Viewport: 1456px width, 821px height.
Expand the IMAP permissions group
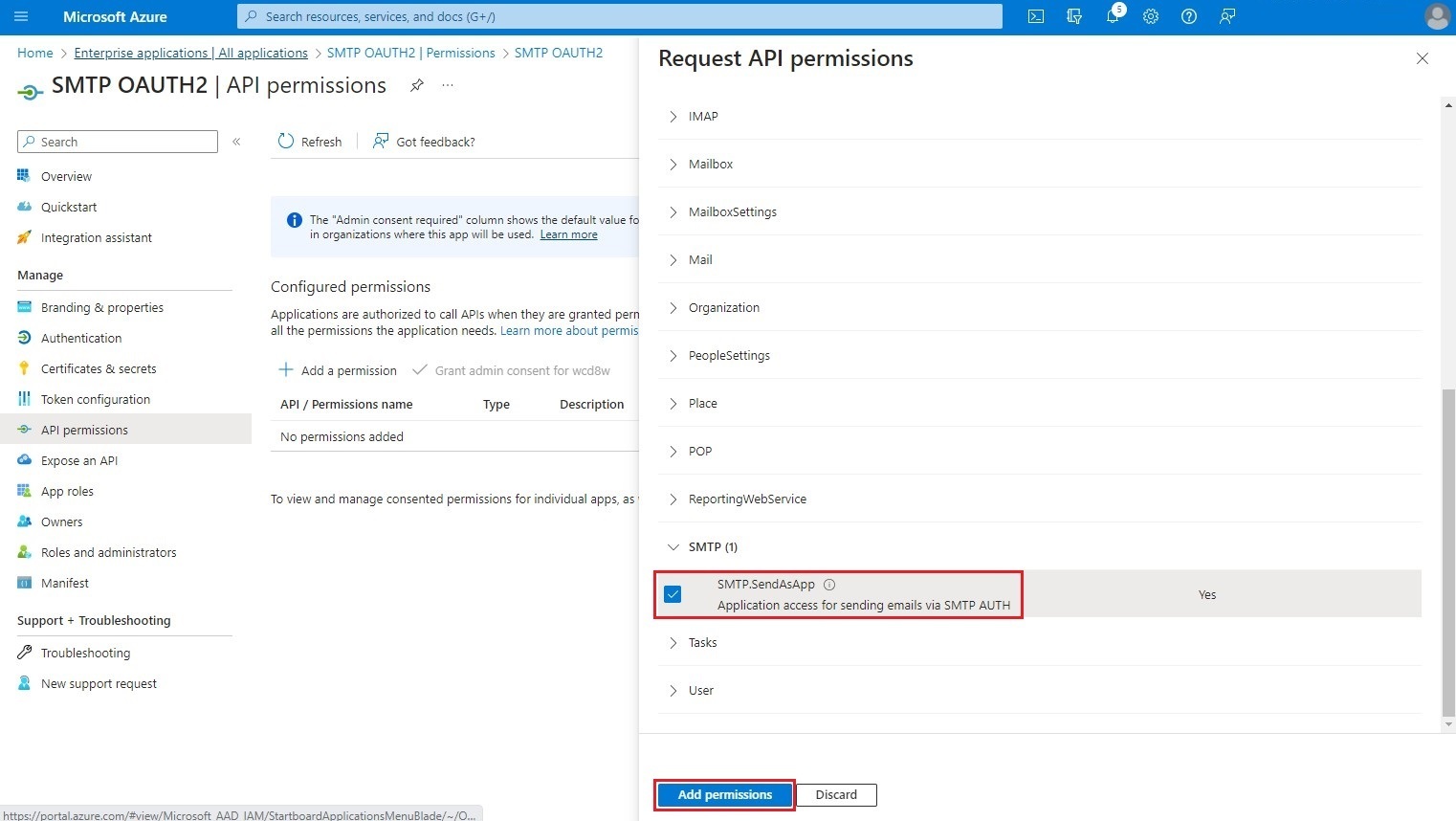pos(675,116)
